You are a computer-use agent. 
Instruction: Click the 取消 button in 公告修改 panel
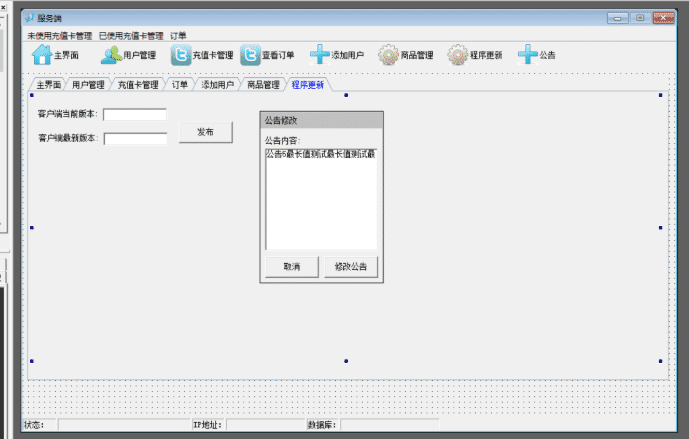292,267
